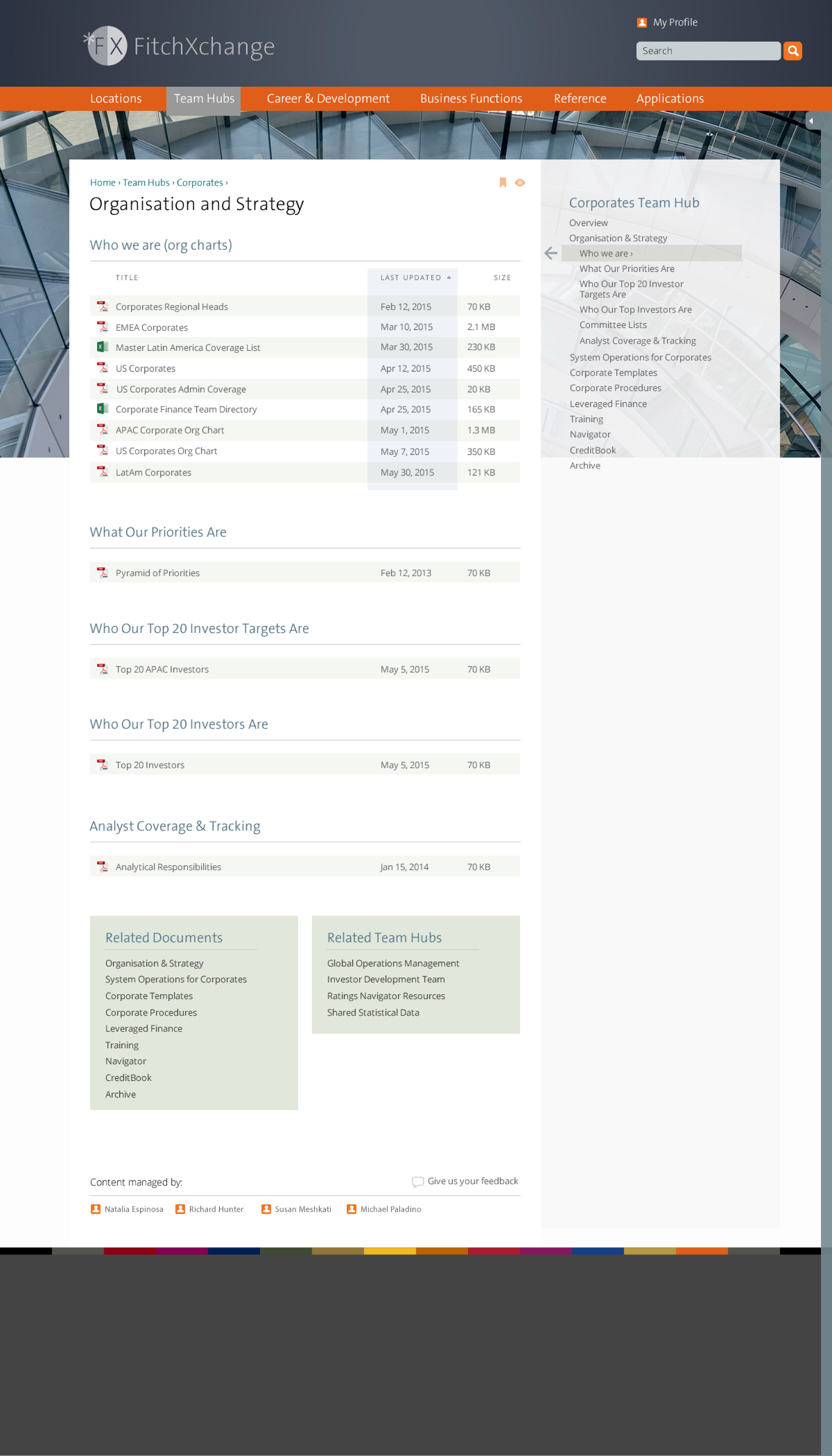Open the Locations menu
Image resolution: width=832 pixels, height=1456 pixels.
point(116,98)
